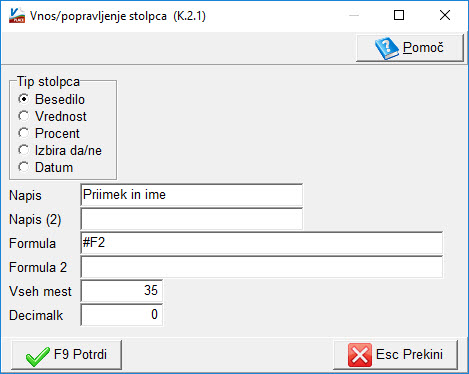Click the Vseh mest number field
469x374 pixels.
click(x=121, y=291)
